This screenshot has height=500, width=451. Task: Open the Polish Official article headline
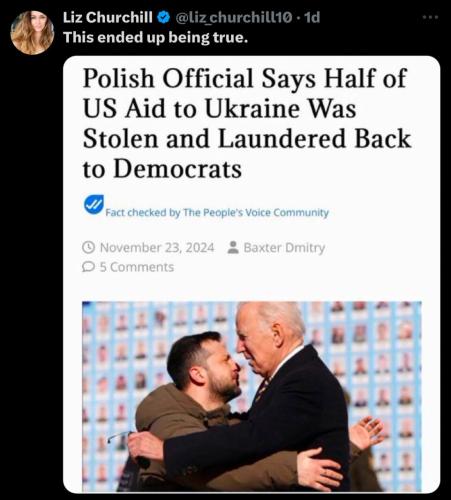[x=246, y=124]
